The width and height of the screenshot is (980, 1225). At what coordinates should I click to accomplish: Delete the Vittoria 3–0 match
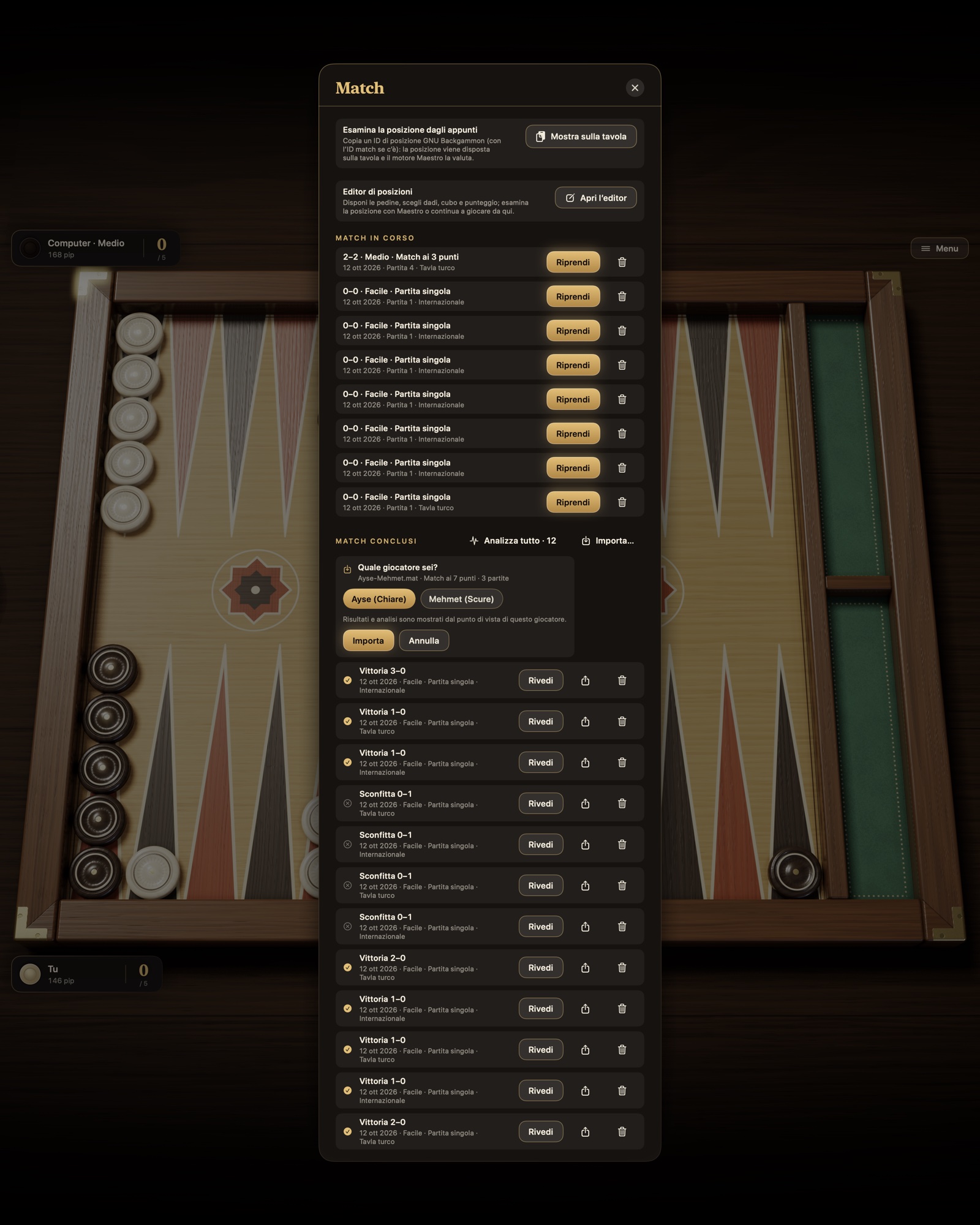pos(622,680)
